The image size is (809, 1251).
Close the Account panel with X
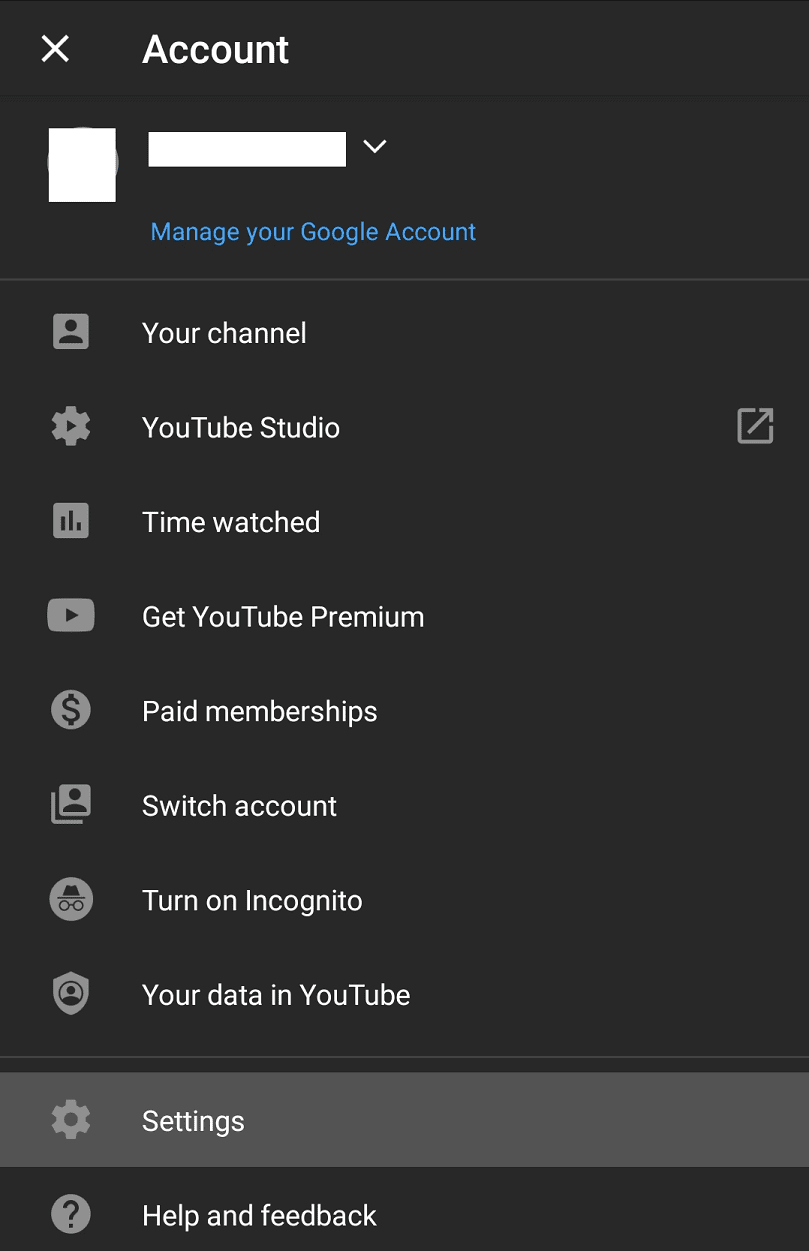click(55, 48)
